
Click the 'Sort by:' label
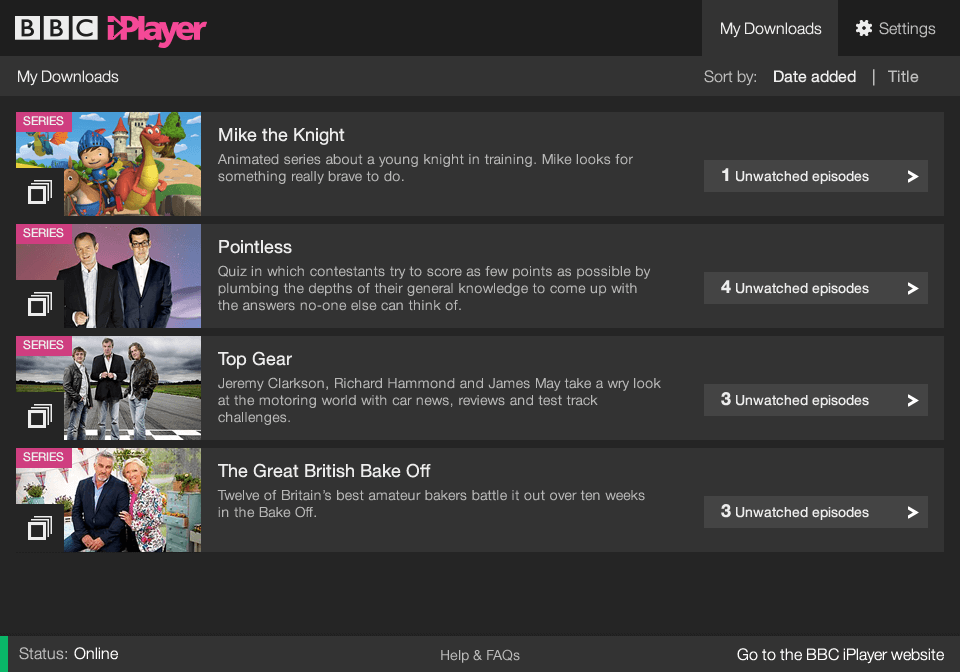[730, 77]
